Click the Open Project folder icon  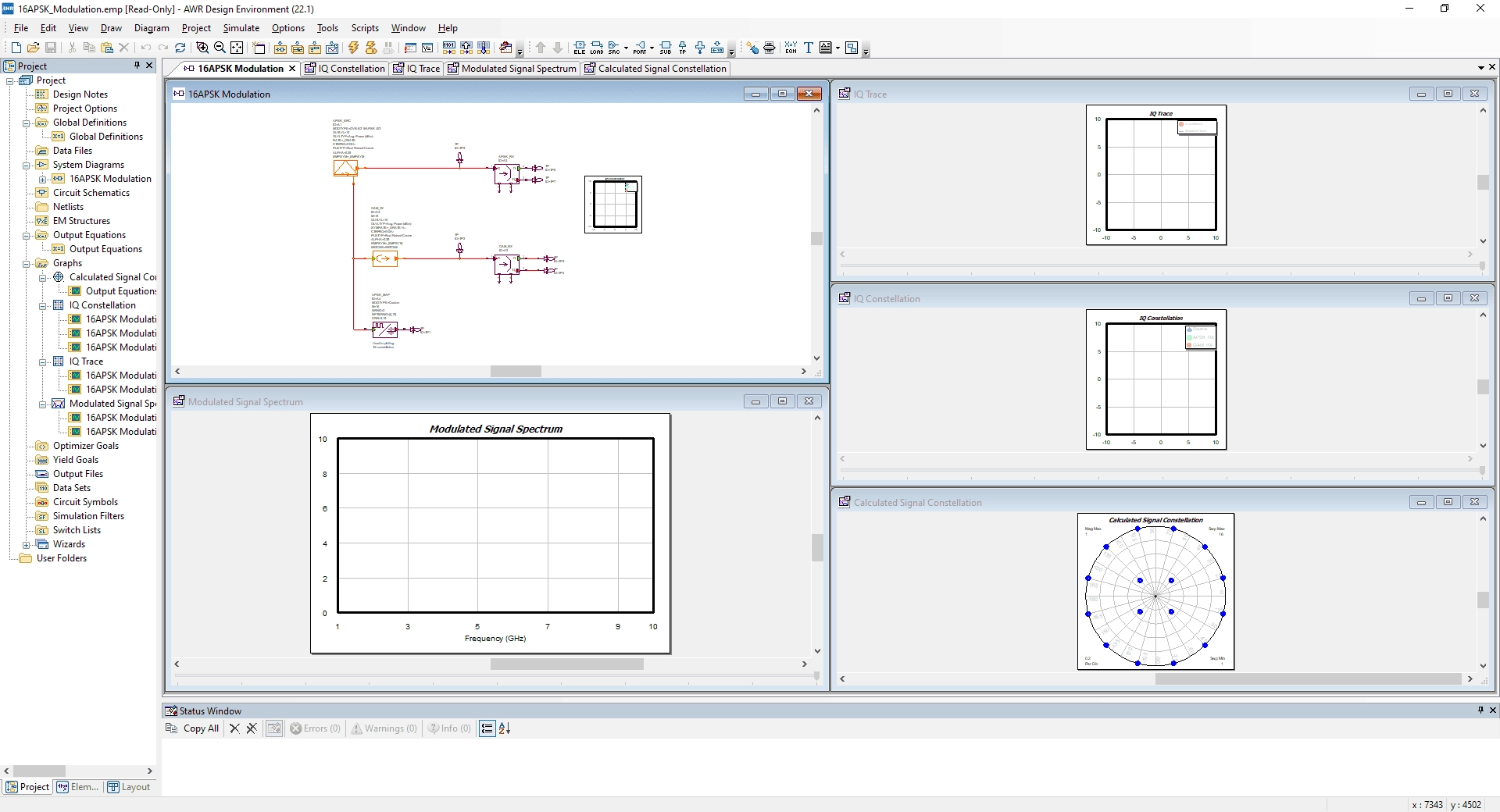34,48
